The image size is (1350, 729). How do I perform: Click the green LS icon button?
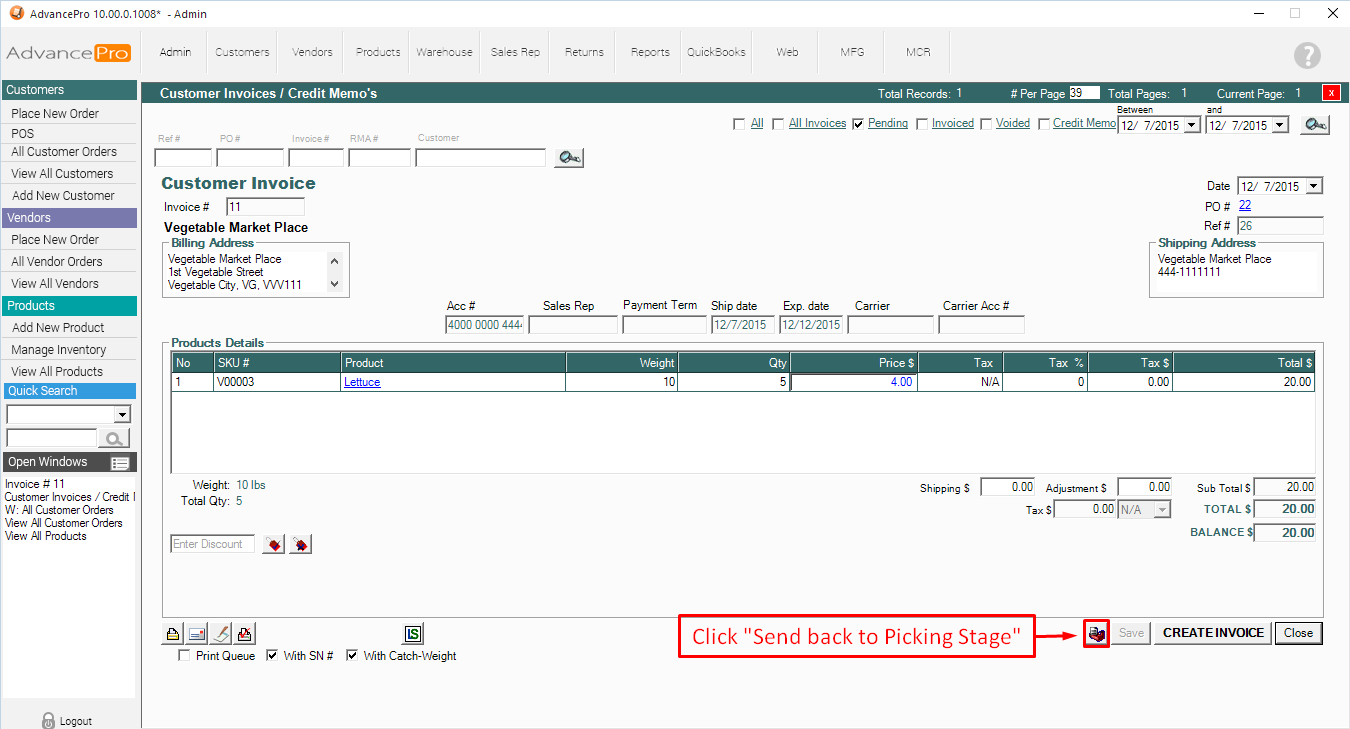pyautogui.click(x=414, y=633)
